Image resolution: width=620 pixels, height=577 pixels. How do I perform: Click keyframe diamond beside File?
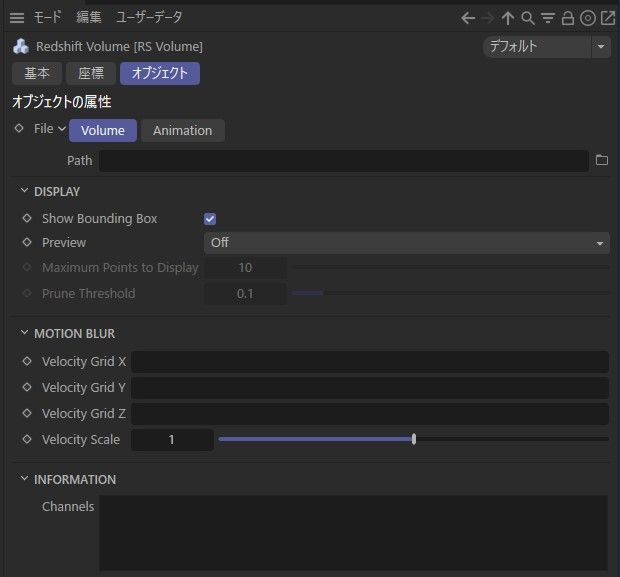pos(19,128)
